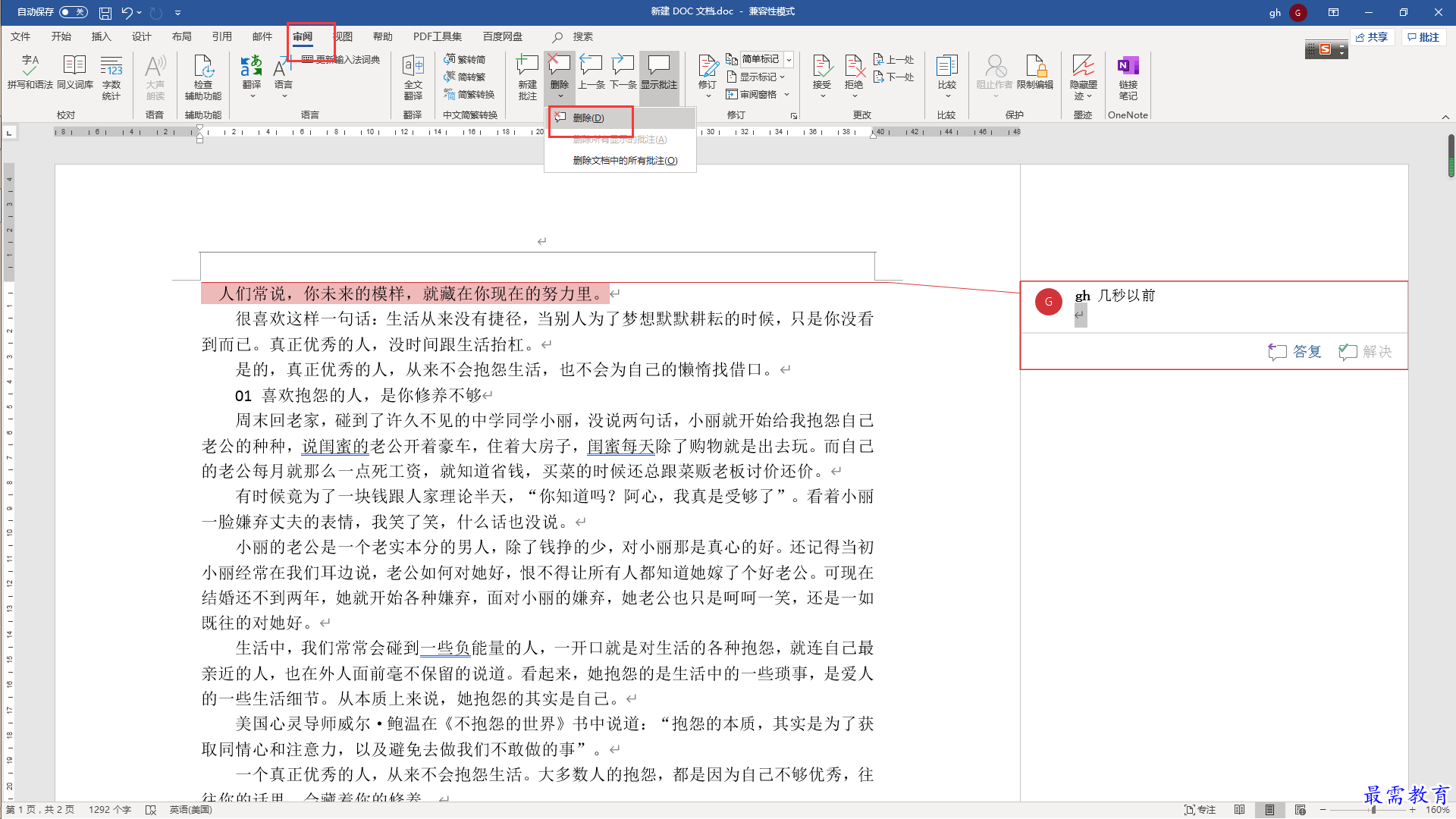Open undo history dropdown arrow
Screen dimensions: 1456x819
(140, 13)
